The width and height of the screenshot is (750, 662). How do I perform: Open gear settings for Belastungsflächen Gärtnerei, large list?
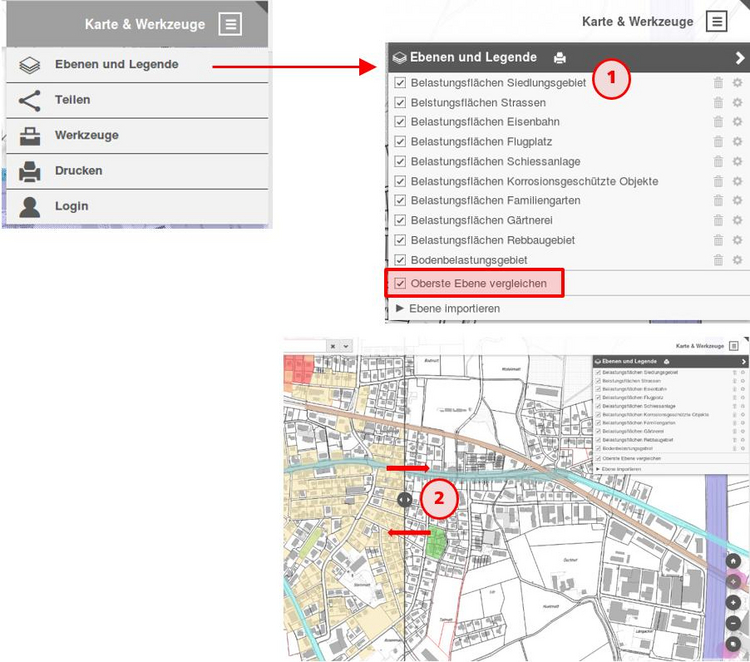pyautogui.click(x=737, y=220)
